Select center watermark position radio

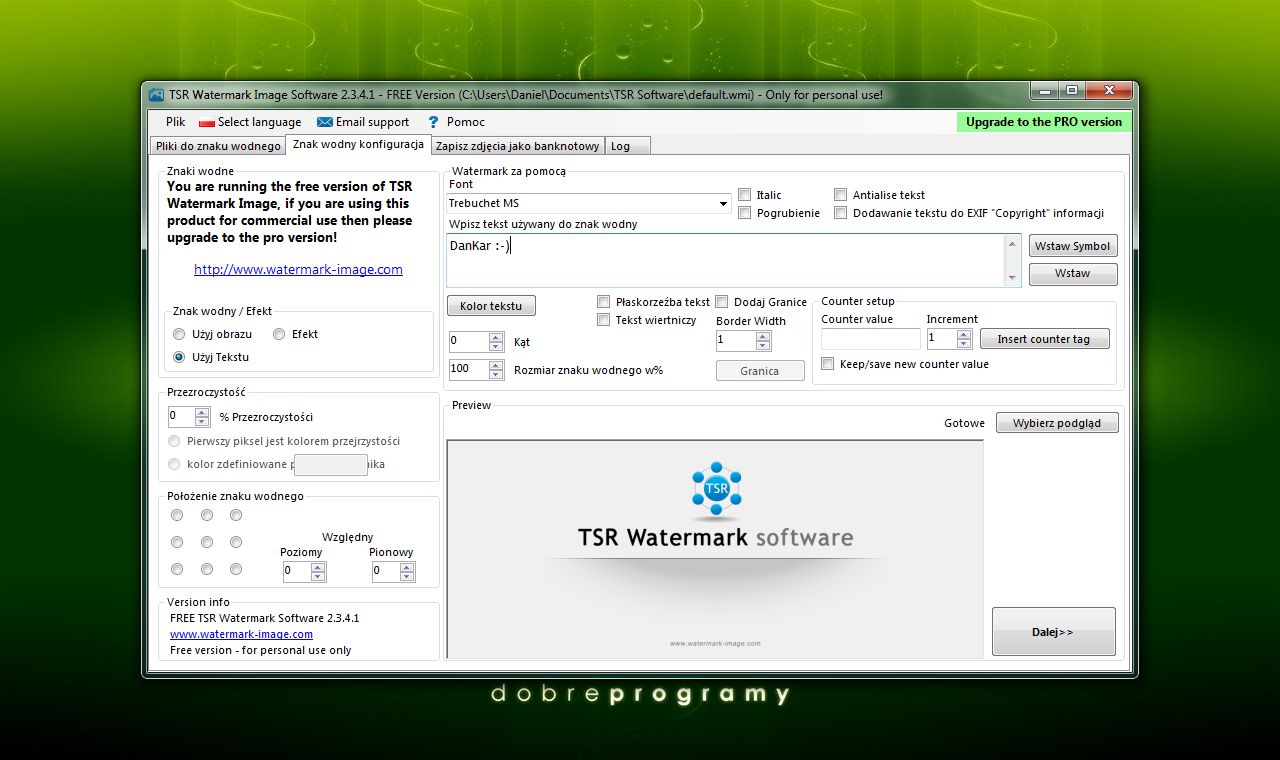point(207,542)
